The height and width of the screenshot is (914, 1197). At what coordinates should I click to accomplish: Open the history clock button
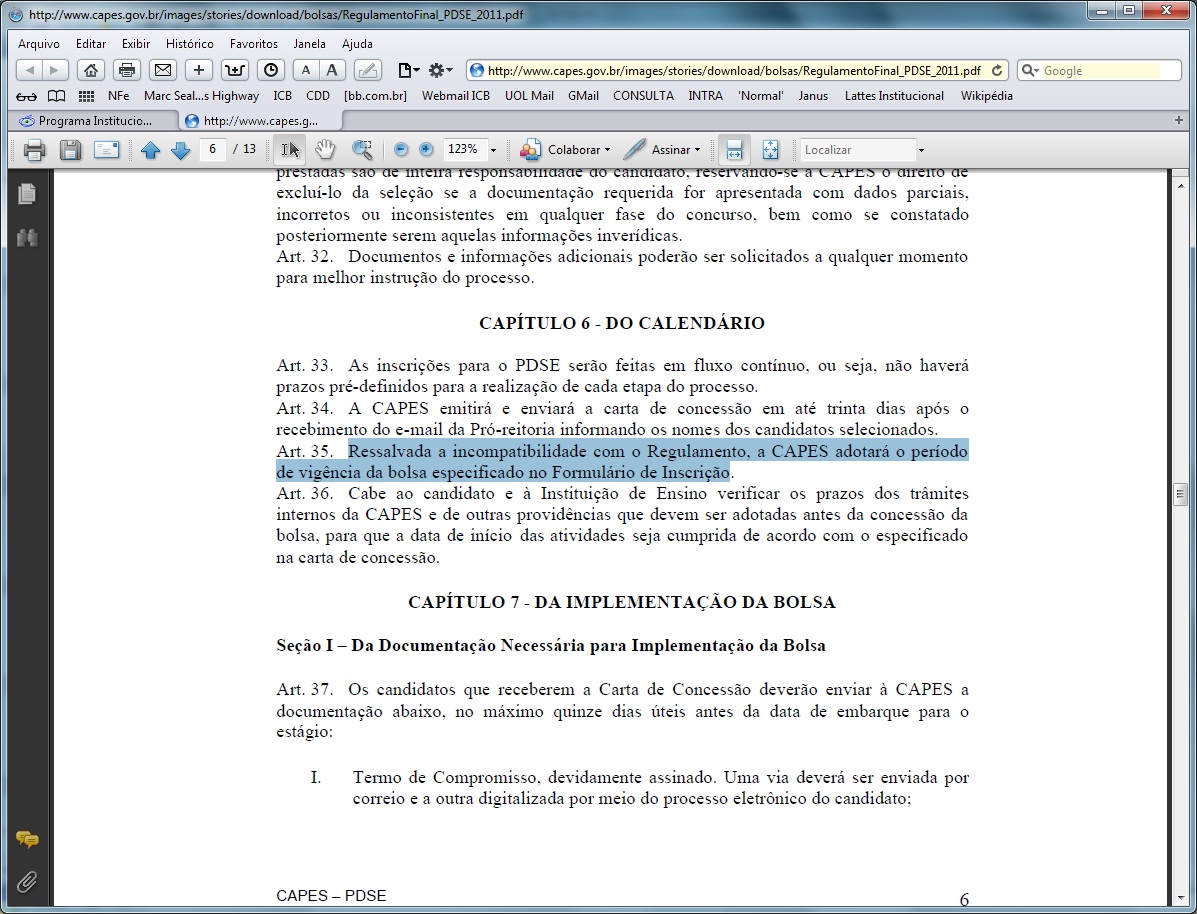tap(271, 70)
